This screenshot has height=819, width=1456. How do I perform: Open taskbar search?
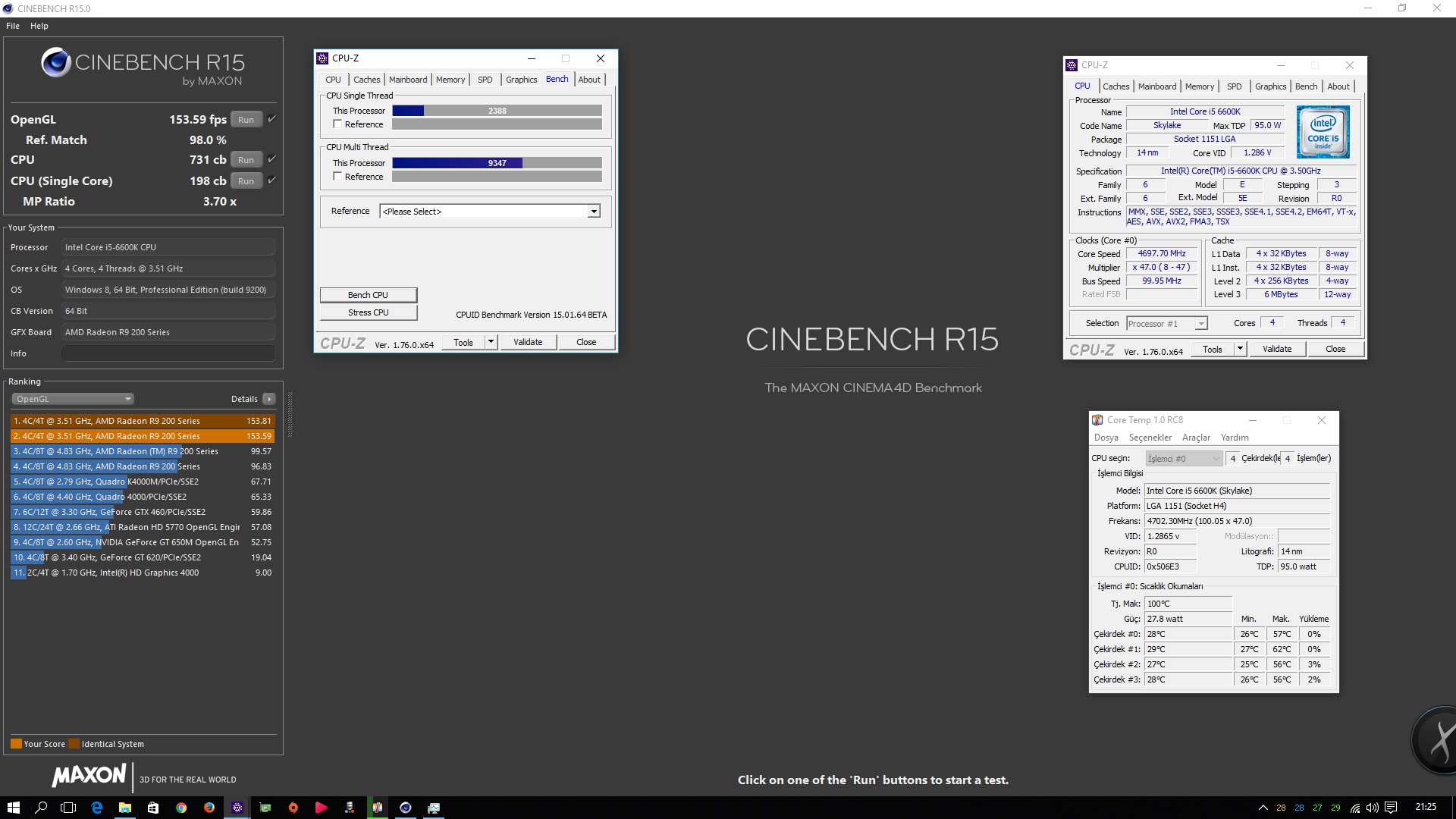click(41, 808)
